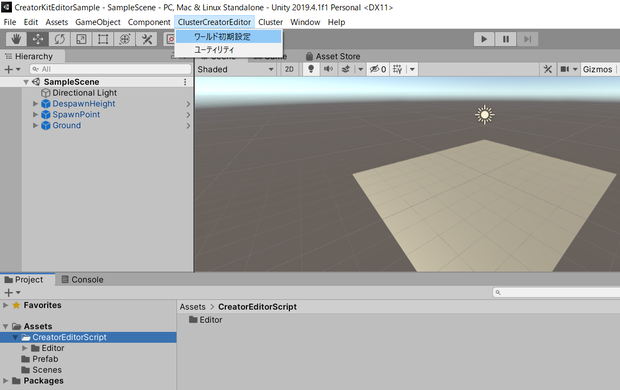
Task: Select the Rotate tool
Action: click(x=60, y=39)
